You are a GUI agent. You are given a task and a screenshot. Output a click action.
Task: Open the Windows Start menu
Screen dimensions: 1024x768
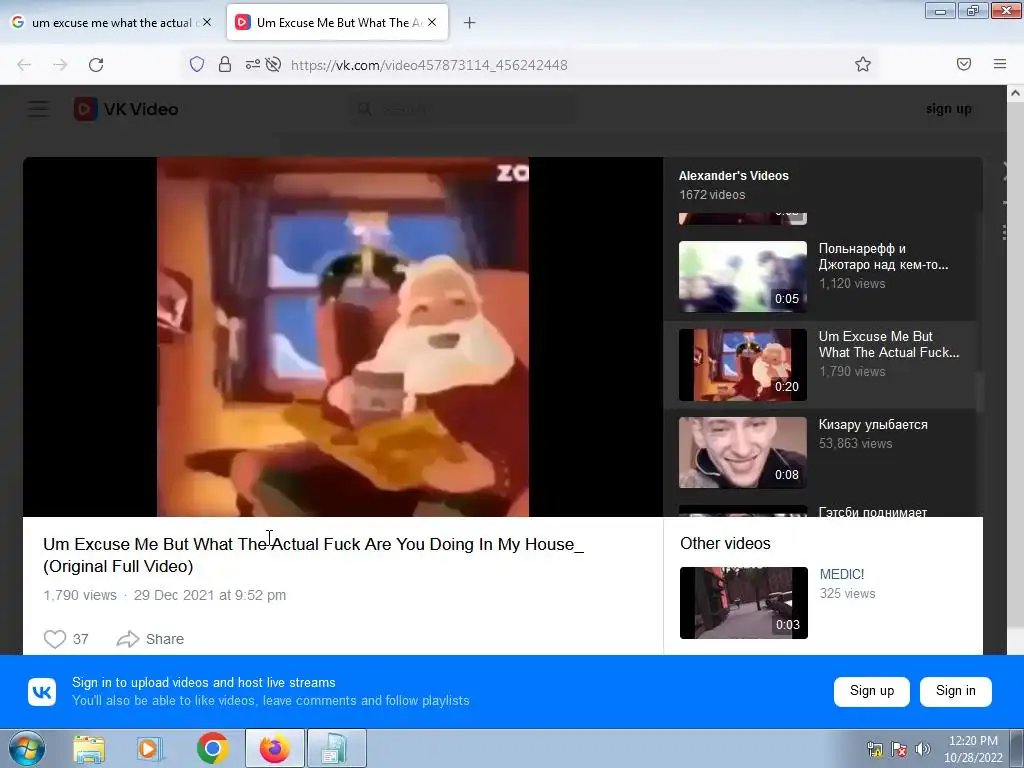pos(27,748)
